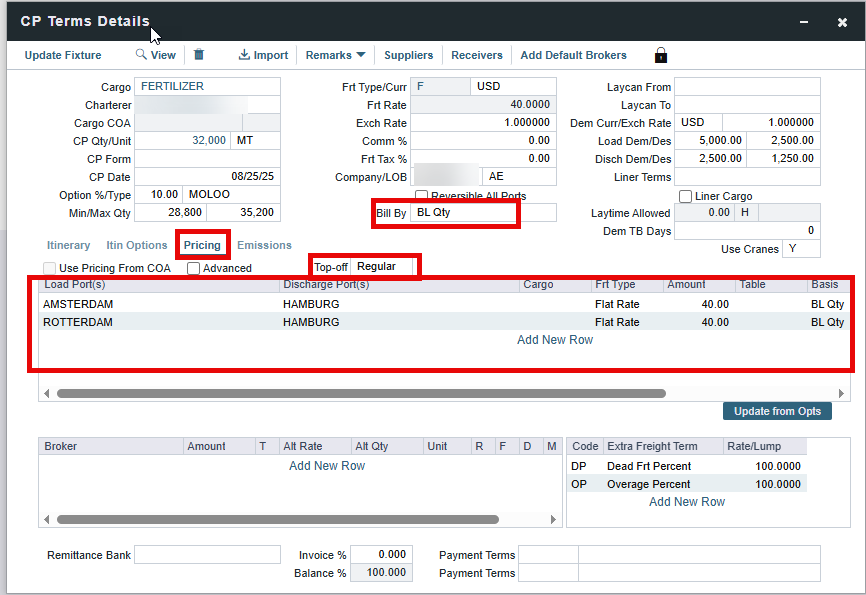Open the Top-off Regular dropdown
The image size is (866, 595).
(x=384, y=266)
